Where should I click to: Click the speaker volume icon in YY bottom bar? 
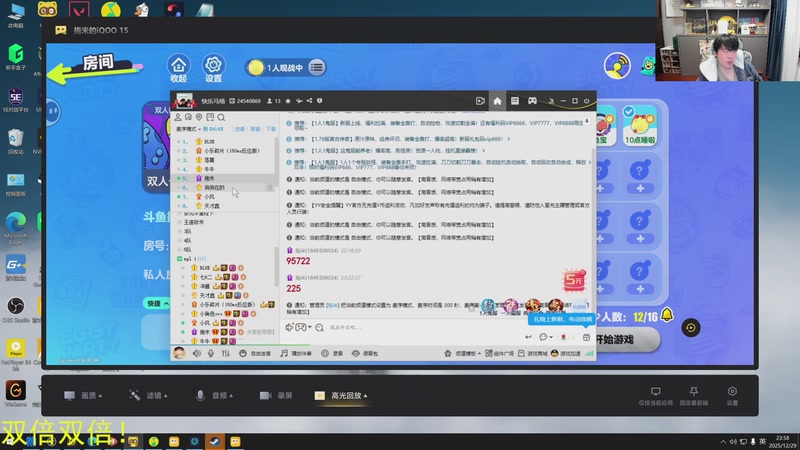tap(197, 353)
